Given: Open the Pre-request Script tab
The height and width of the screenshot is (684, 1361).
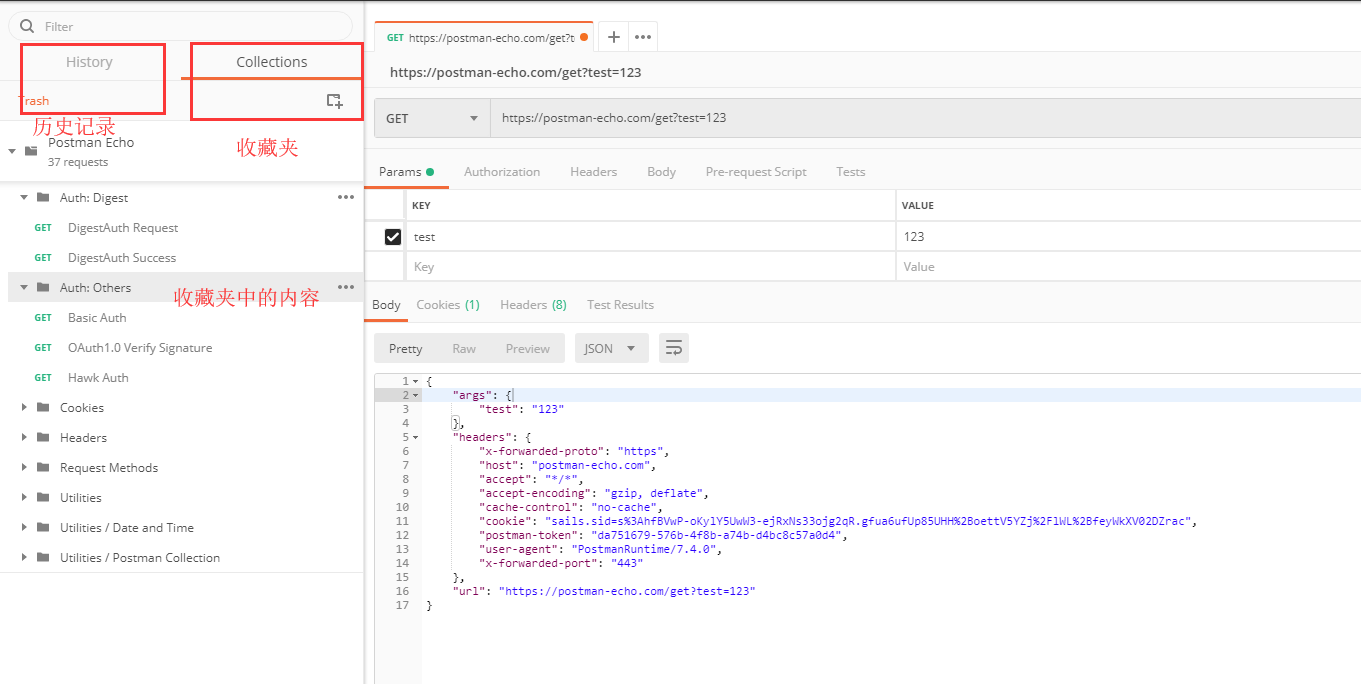Looking at the screenshot, I should [x=756, y=172].
